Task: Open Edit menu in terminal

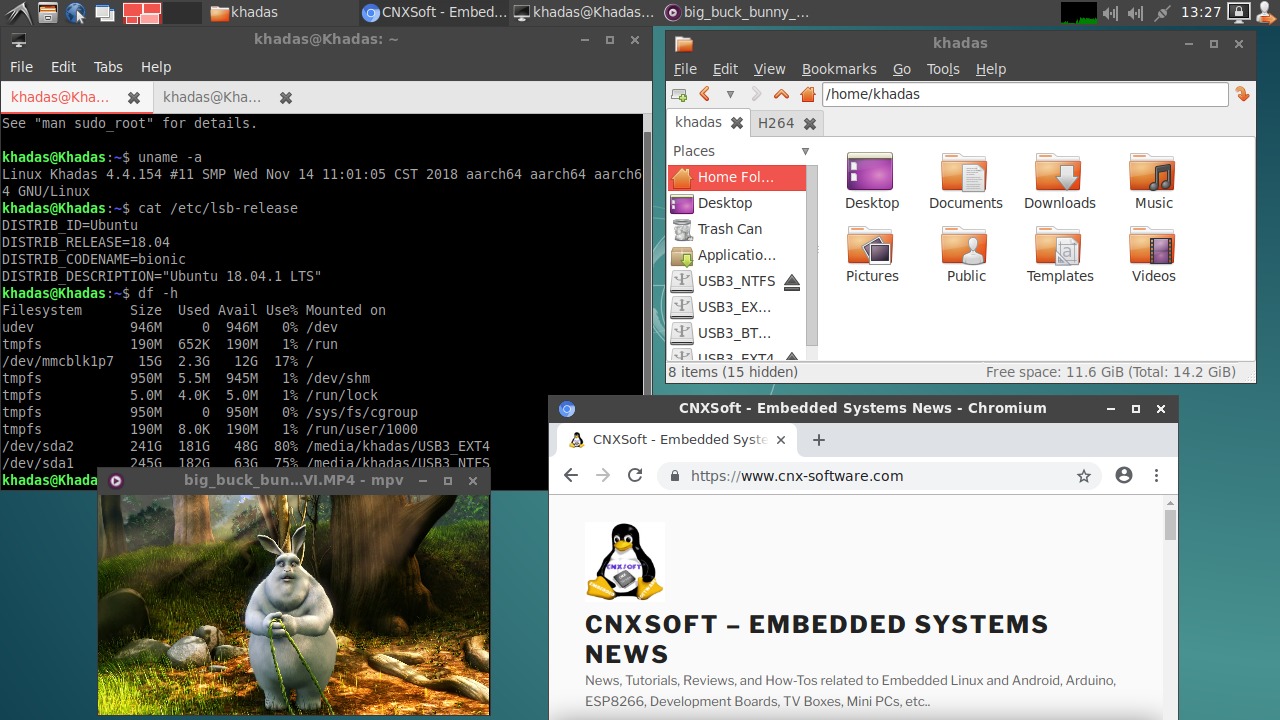Action: coord(63,67)
